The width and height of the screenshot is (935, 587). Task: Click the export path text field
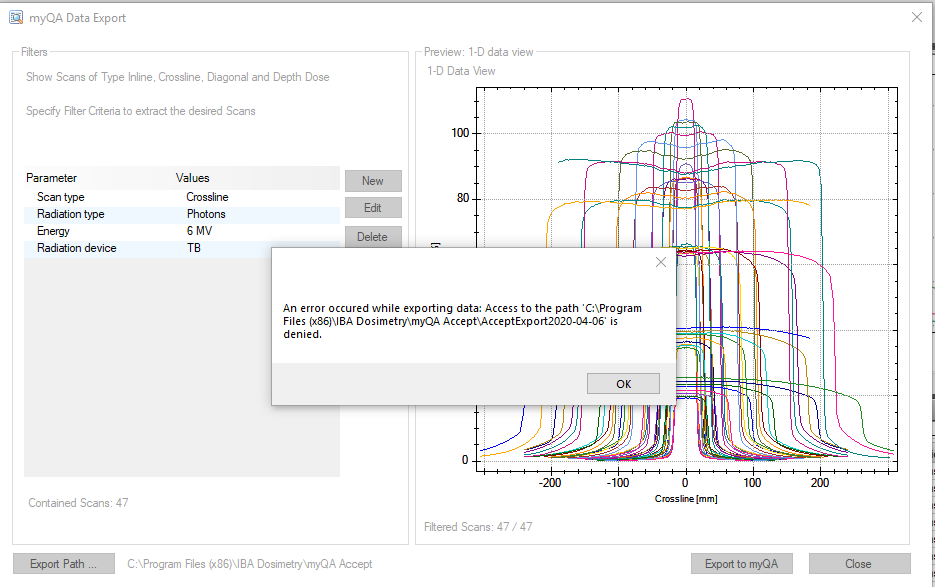[x=249, y=564]
